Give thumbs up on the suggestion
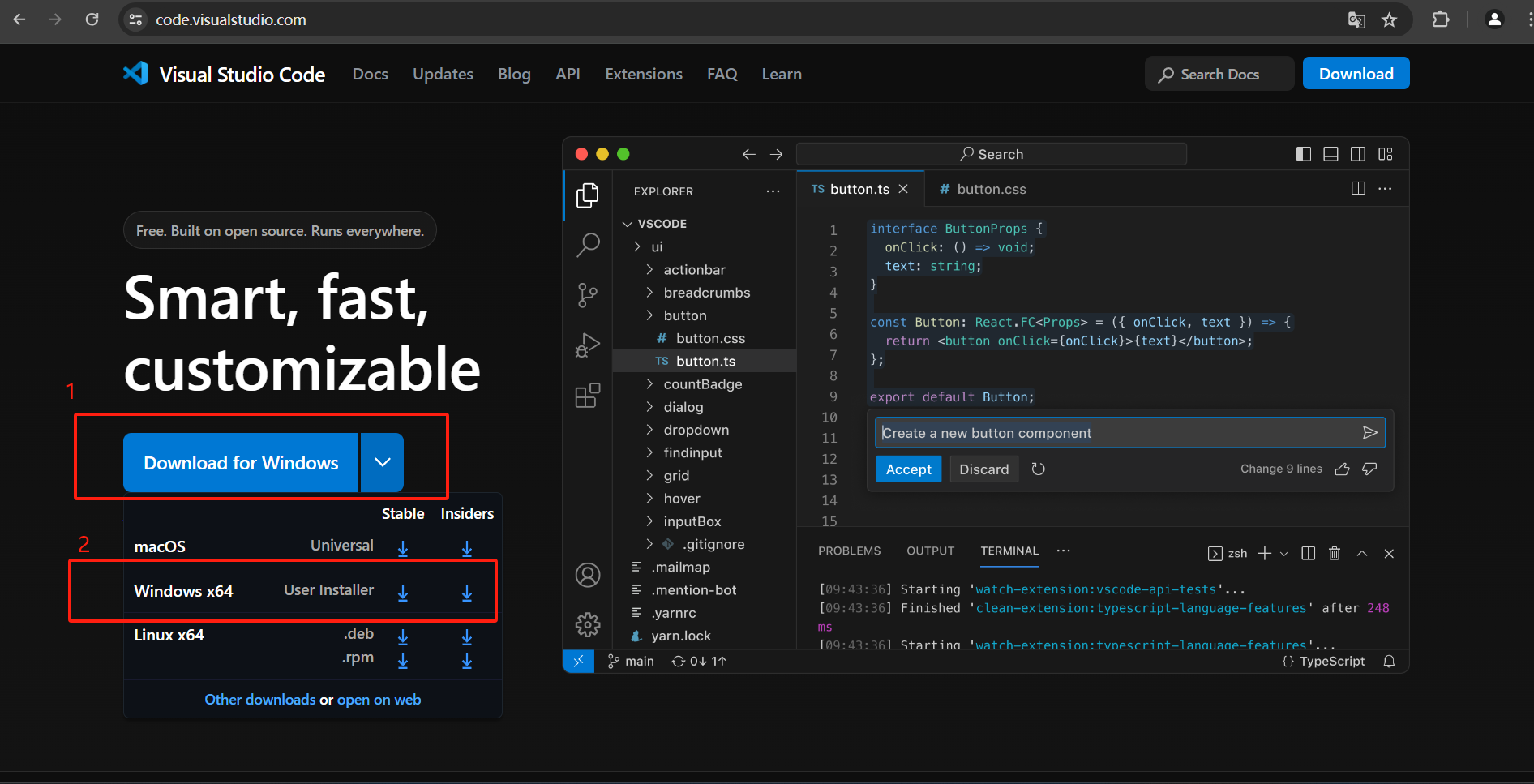Viewport: 1534px width, 784px height. 1343,469
